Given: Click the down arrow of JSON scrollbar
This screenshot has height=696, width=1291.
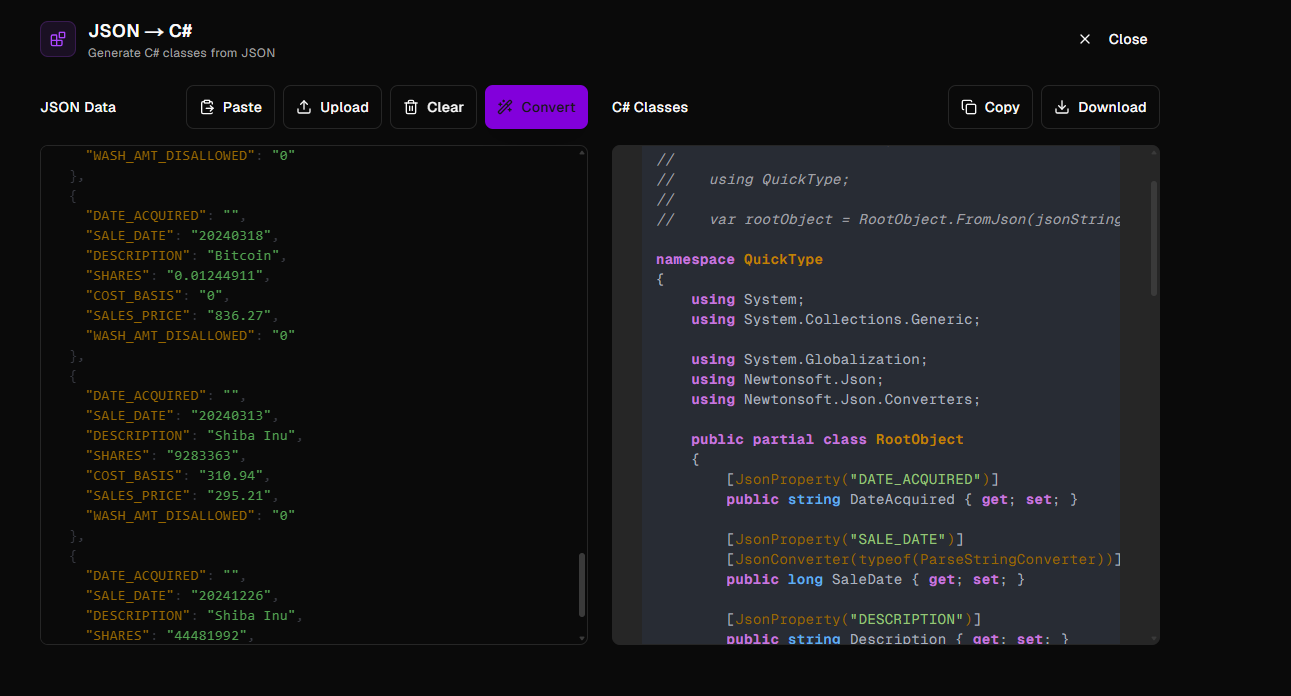Looking at the screenshot, I should click(x=582, y=637).
